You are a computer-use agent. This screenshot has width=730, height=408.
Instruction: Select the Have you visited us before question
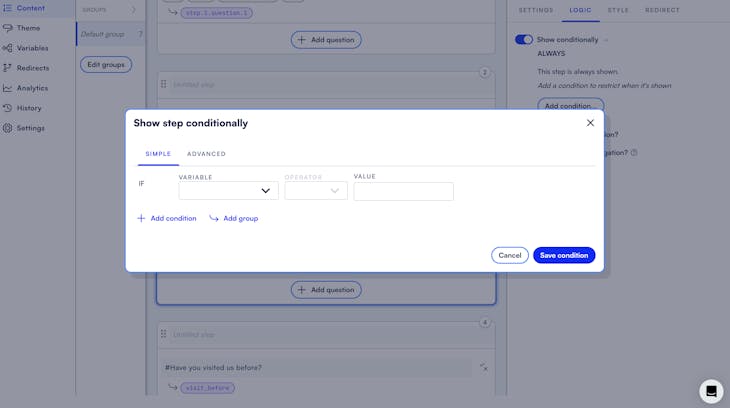(x=317, y=367)
